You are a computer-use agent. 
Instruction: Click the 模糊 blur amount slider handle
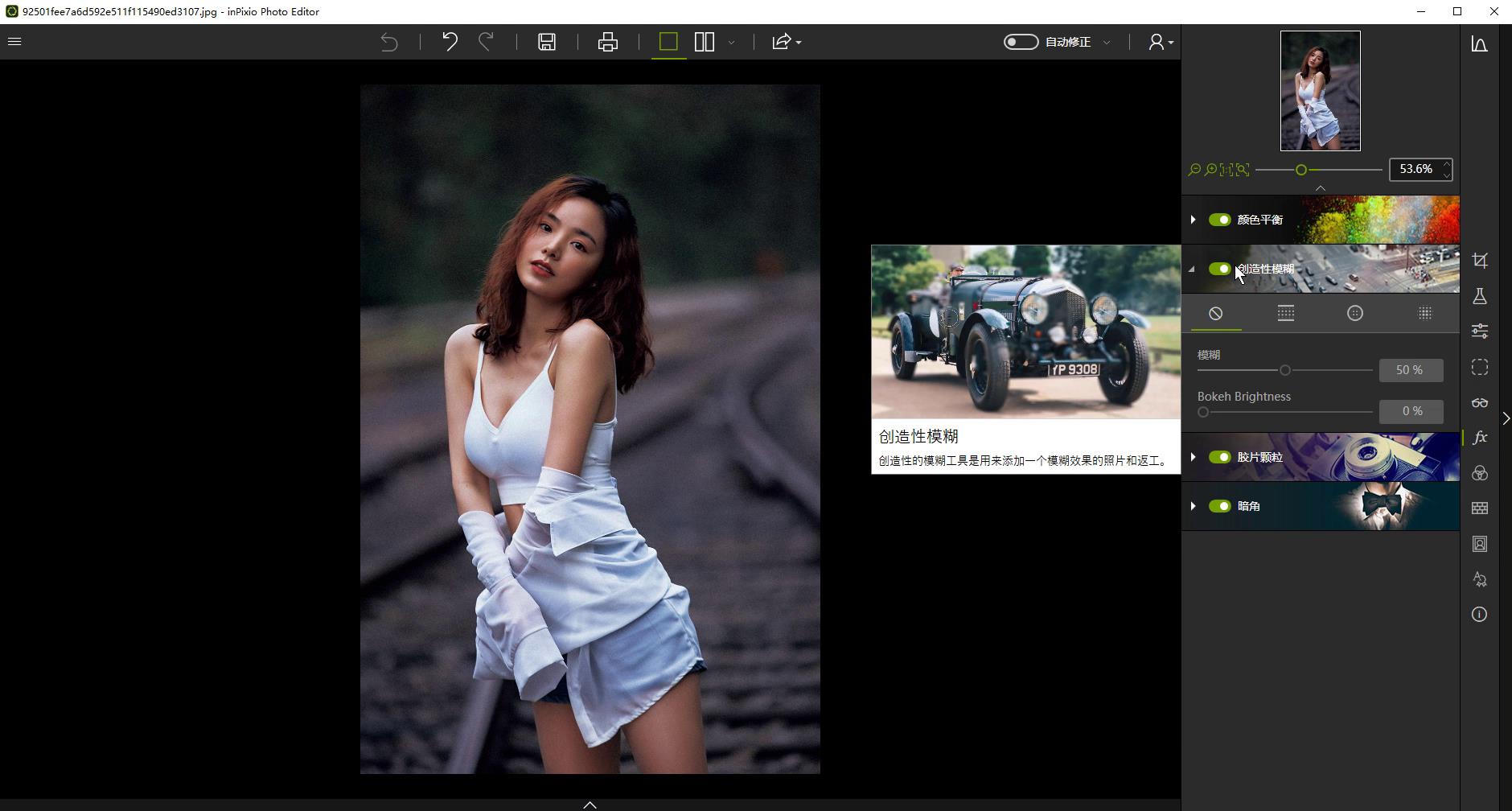[1285, 370]
